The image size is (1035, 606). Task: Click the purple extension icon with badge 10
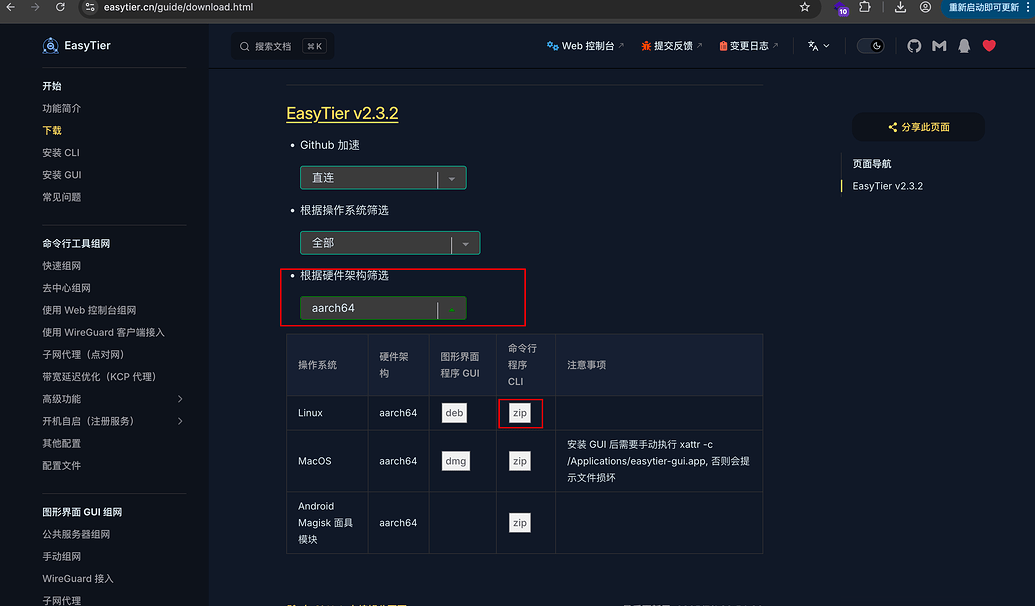tap(841, 9)
